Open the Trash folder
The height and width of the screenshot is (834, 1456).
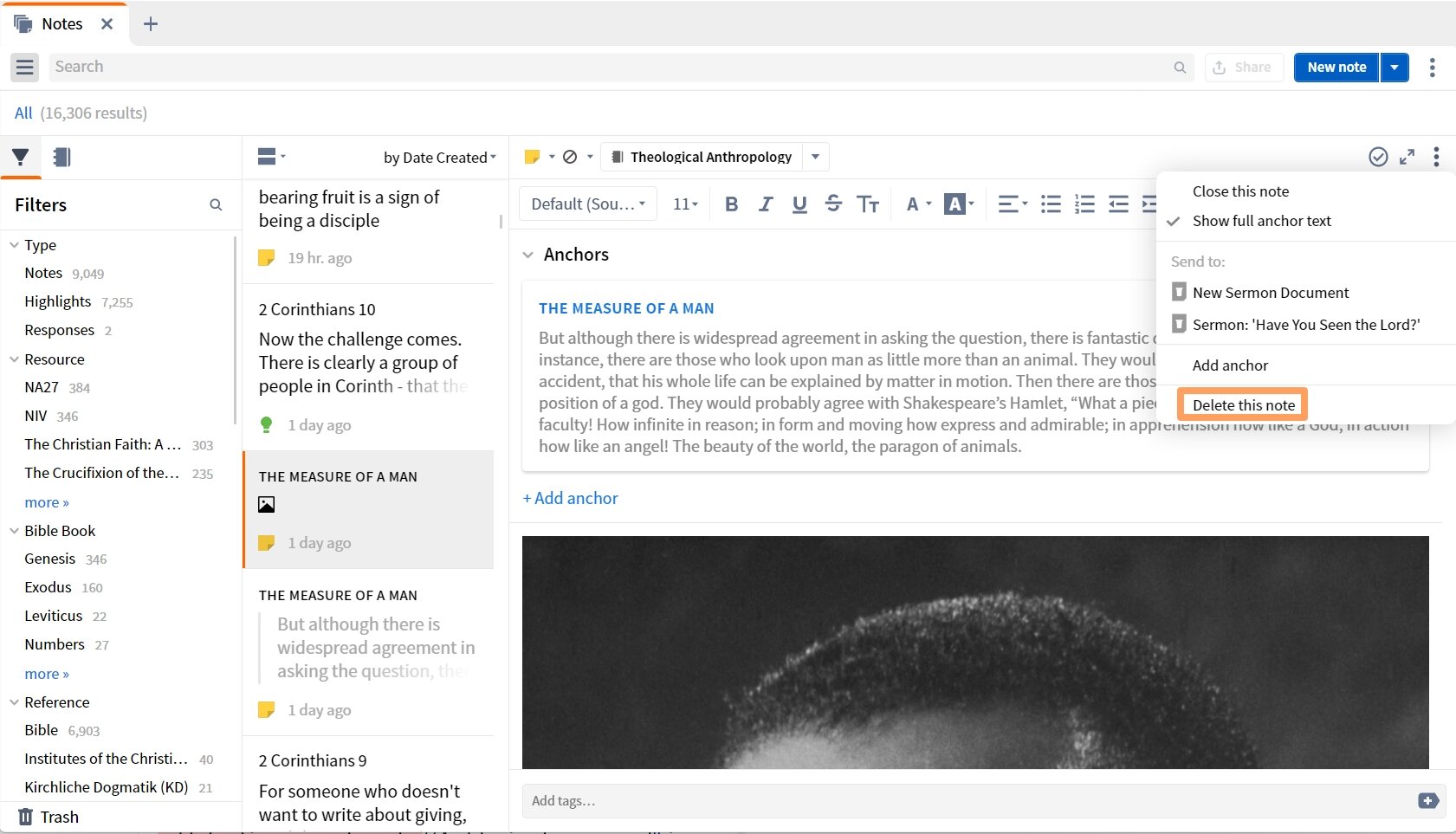click(x=49, y=817)
